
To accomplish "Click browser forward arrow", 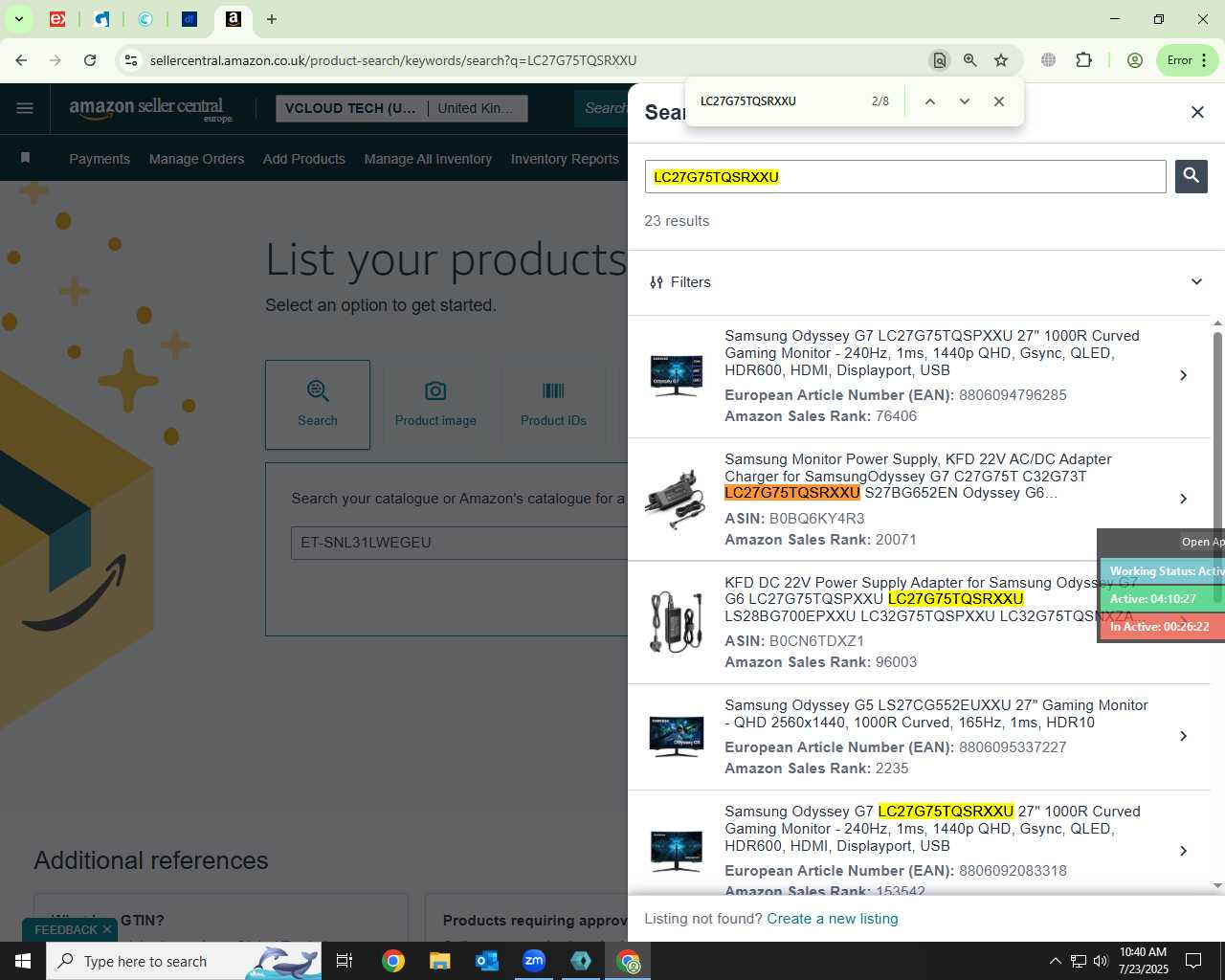I will click(56, 60).
